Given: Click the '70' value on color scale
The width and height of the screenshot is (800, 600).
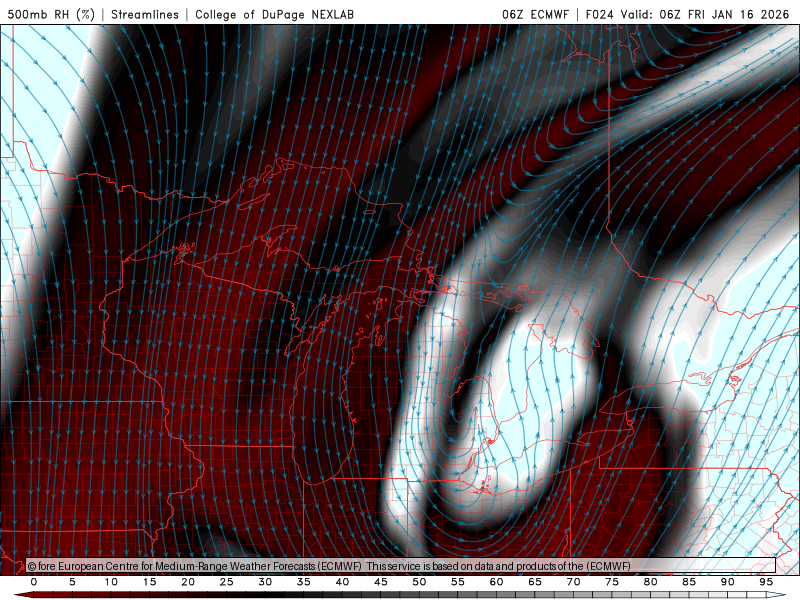Looking at the screenshot, I should click(x=573, y=582).
